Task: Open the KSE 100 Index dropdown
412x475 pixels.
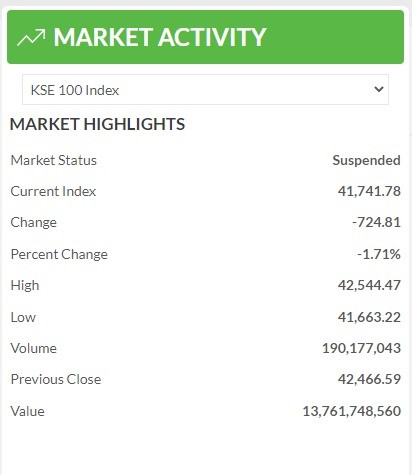Action: pyautogui.click(x=205, y=90)
